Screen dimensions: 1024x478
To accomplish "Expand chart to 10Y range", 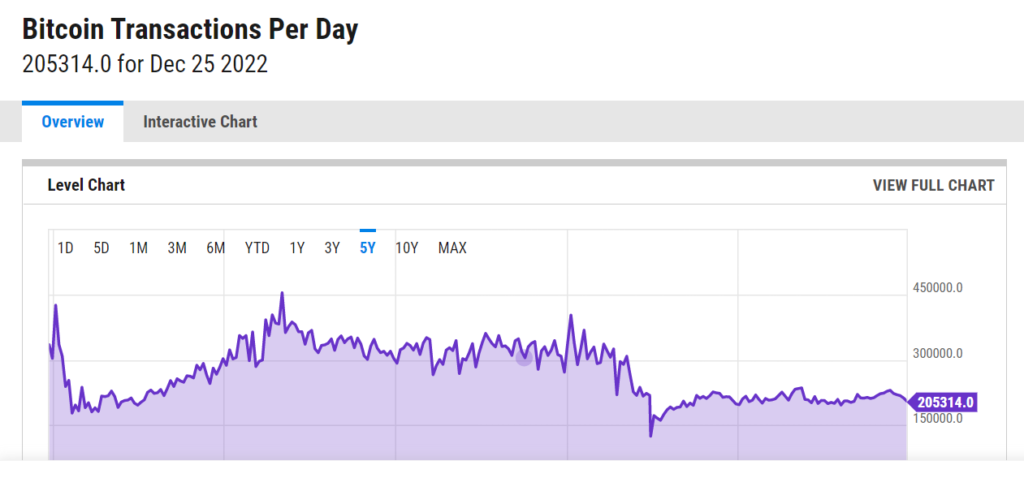I will tap(406, 248).
